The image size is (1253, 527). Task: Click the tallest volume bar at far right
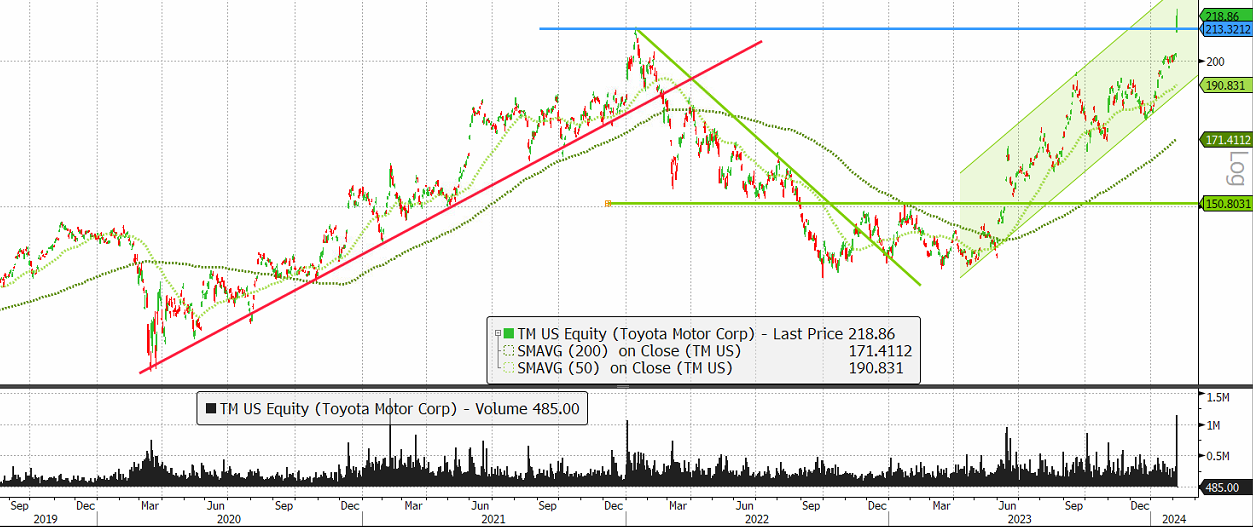(x=1177, y=450)
